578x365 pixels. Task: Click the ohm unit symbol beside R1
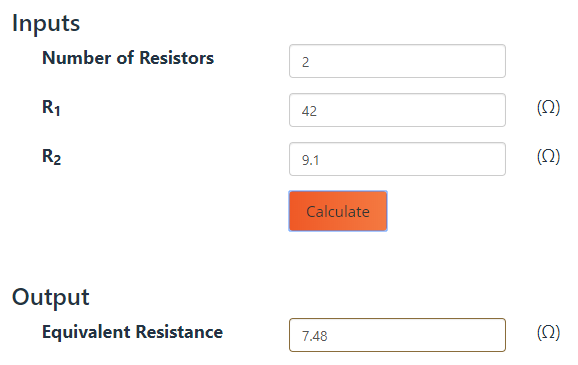click(549, 108)
